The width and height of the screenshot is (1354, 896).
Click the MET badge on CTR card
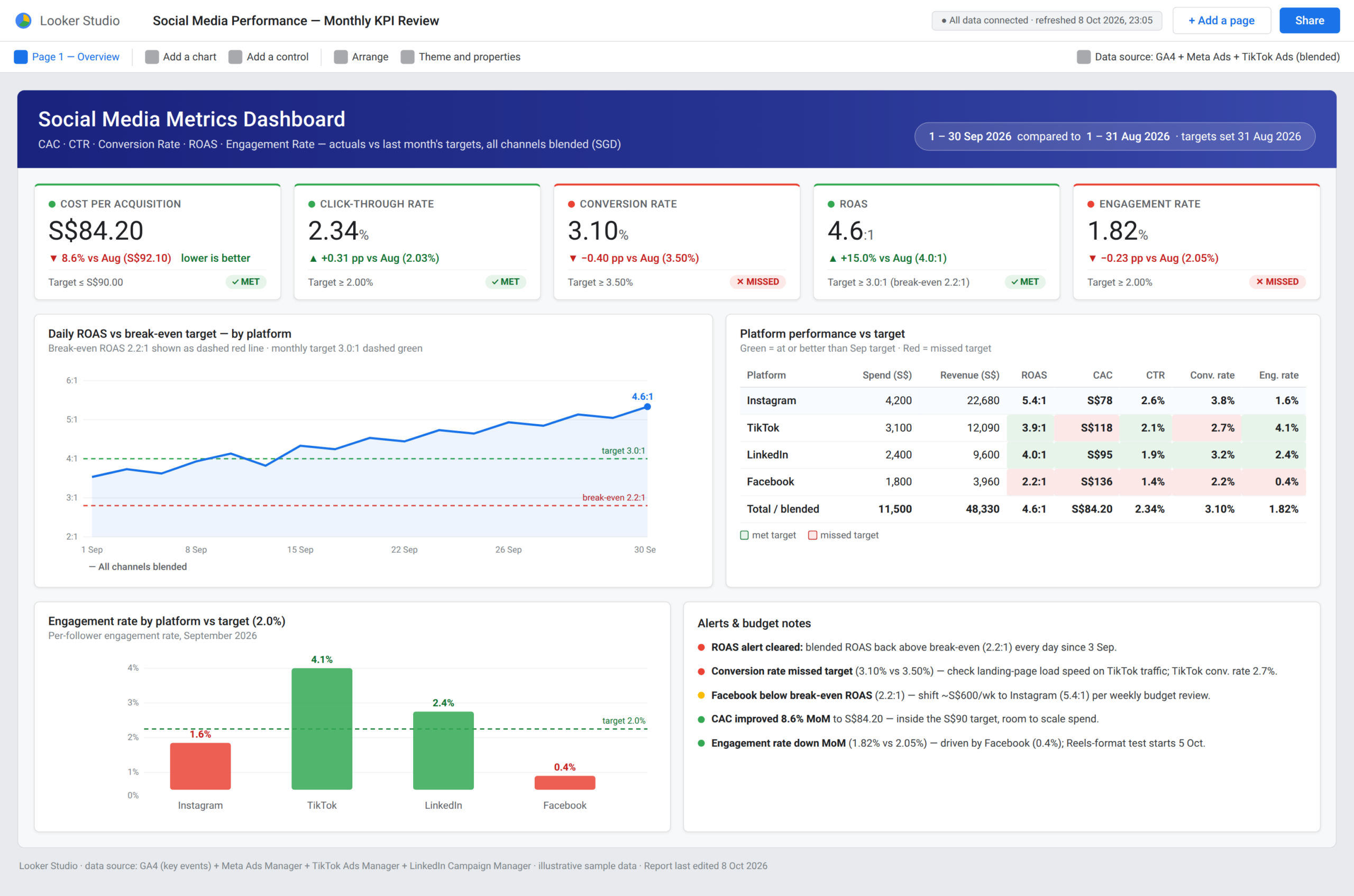pos(506,282)
